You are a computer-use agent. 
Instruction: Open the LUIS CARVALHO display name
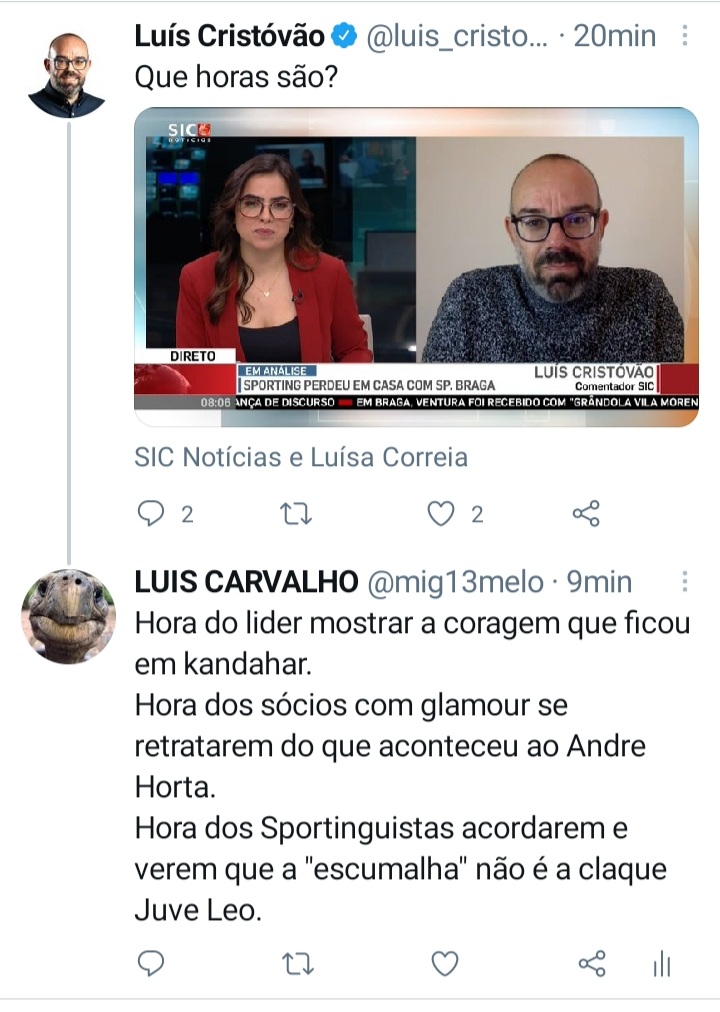[x=246, y=582]
